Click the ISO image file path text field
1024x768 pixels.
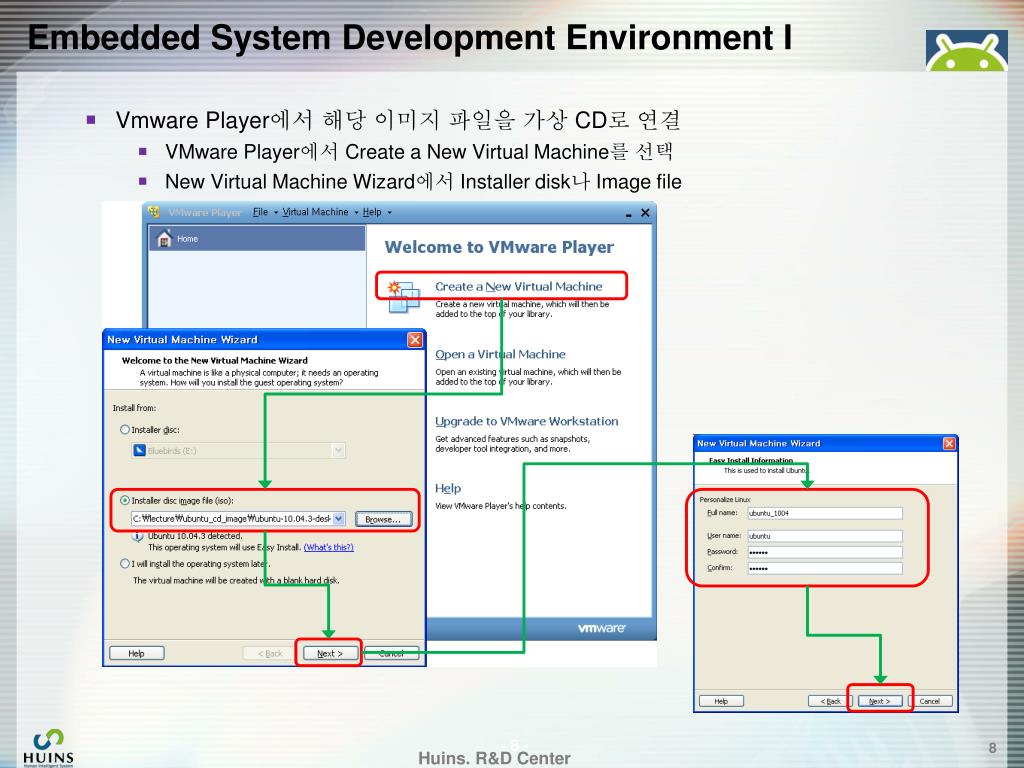(232, 519)
